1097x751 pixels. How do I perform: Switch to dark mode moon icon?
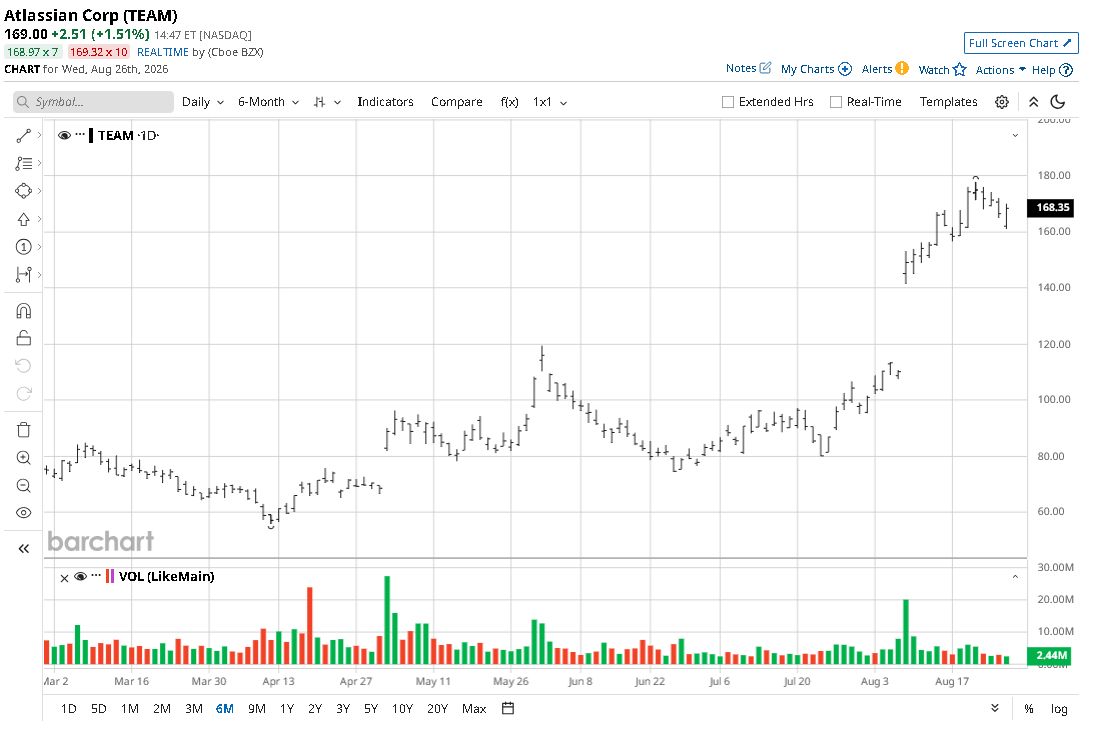tap(1058, 102)
